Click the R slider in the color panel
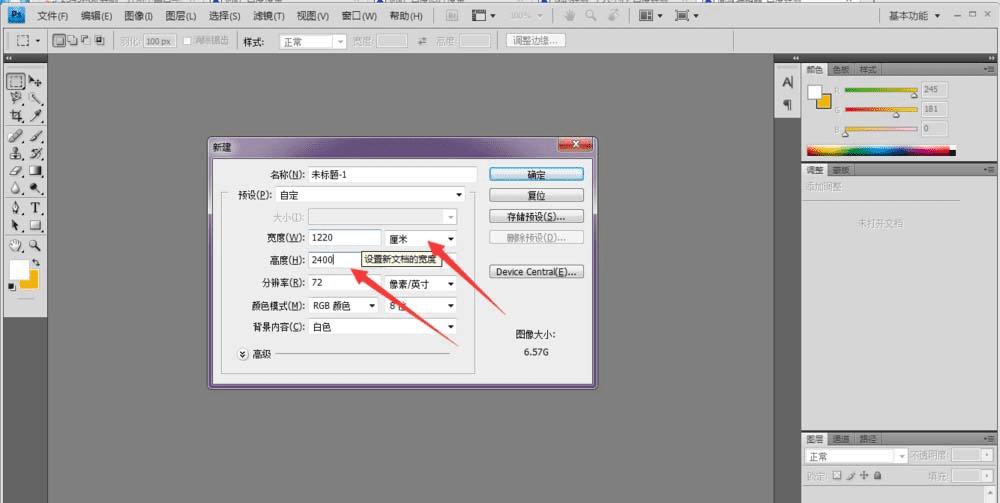Viewport: 1000px width, 503px height. 881,91
